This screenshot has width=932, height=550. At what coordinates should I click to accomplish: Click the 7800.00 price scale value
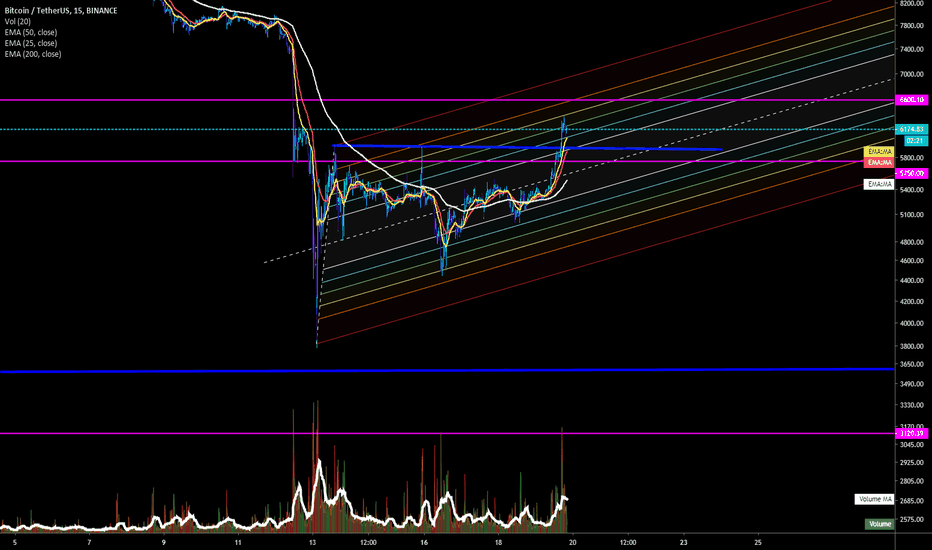coord(912,26)
